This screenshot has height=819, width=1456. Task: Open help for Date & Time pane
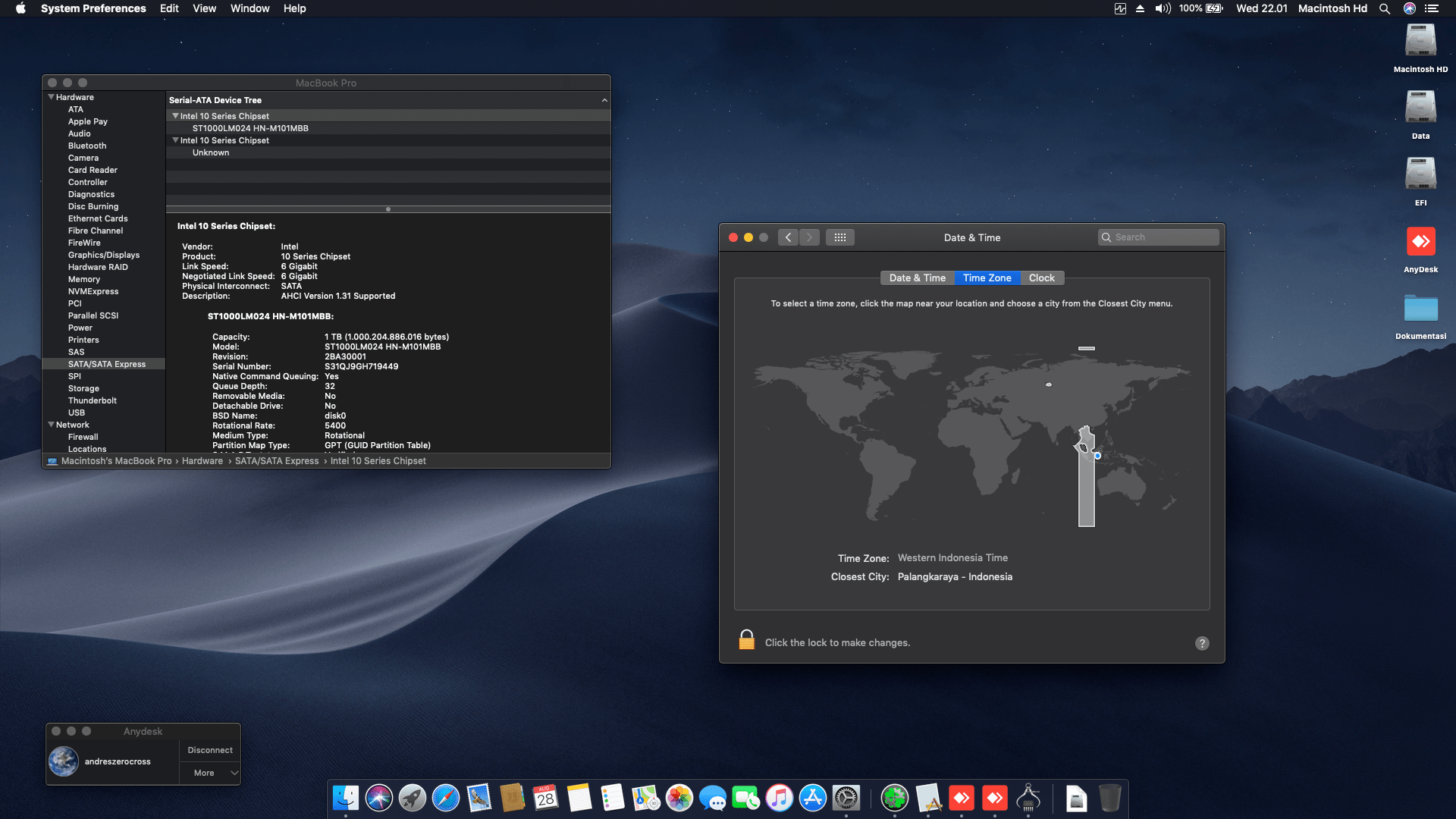1202,643
